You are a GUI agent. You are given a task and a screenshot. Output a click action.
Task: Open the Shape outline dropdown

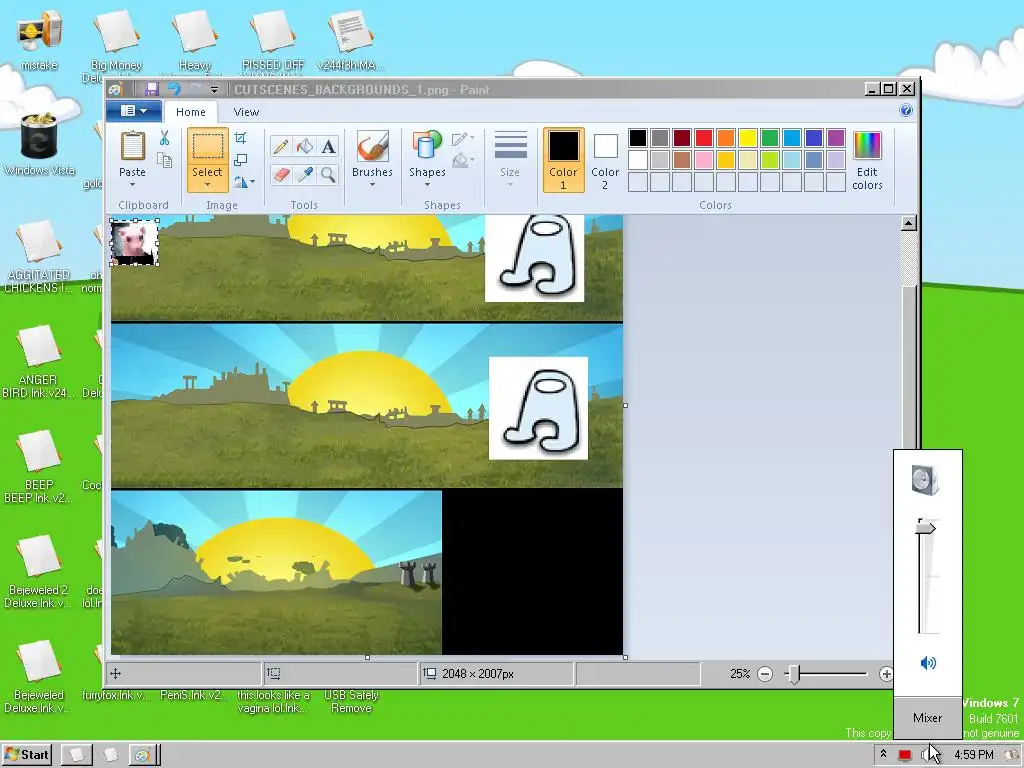pos(462,138)
